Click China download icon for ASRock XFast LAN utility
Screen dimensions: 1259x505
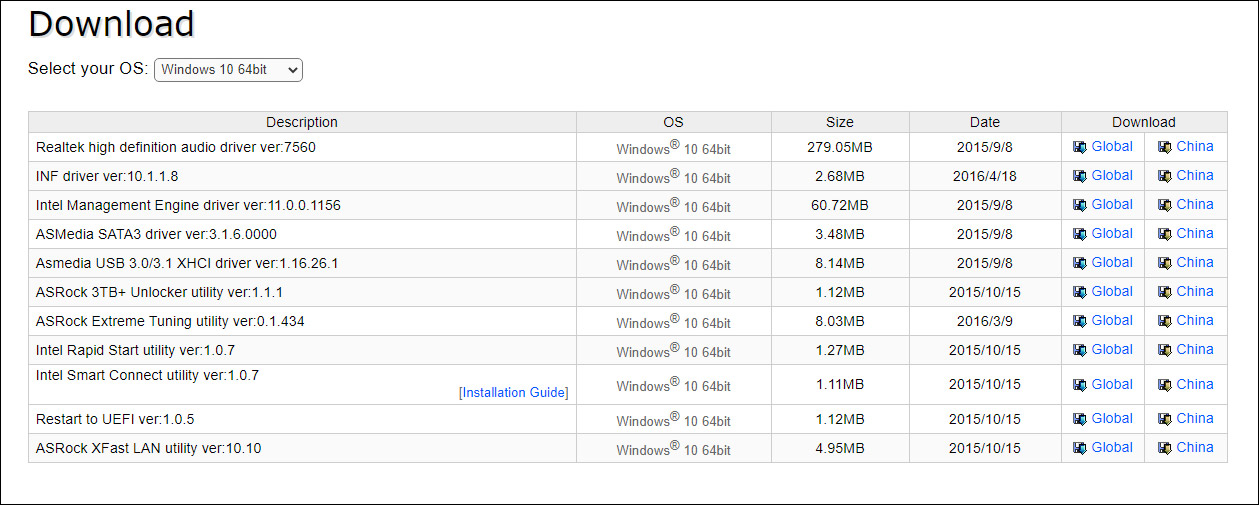(1164, 448)
